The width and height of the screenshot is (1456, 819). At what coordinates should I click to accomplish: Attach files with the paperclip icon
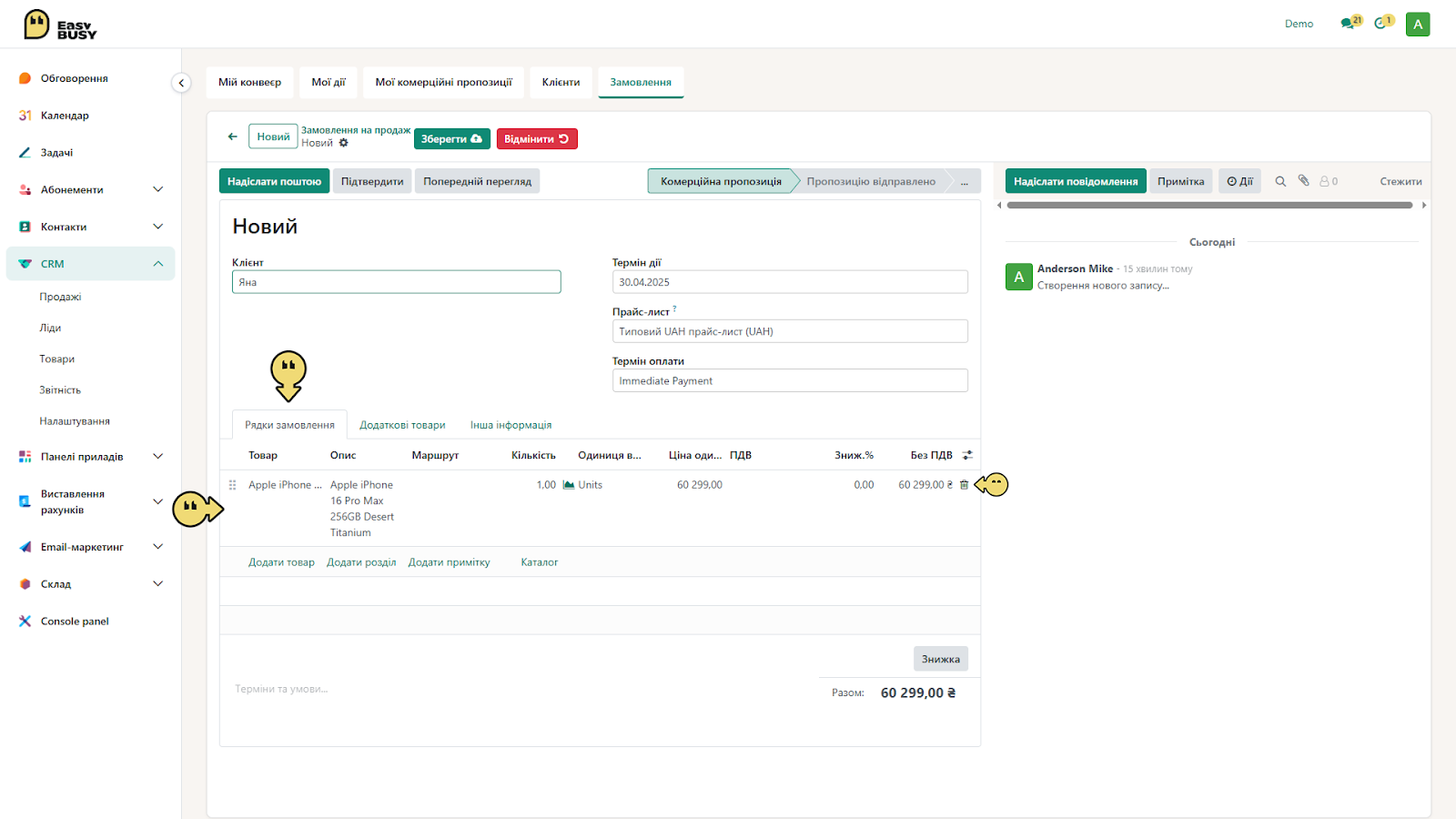click(x=1303, y=180)
